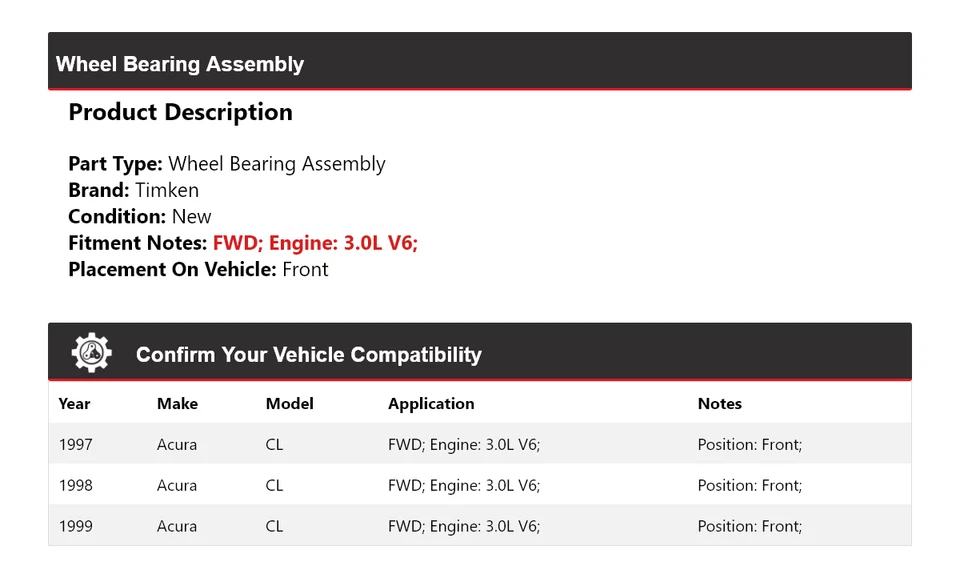
Task: Click Position: Front in the 1998 row
Action: (x=749, y=486)
